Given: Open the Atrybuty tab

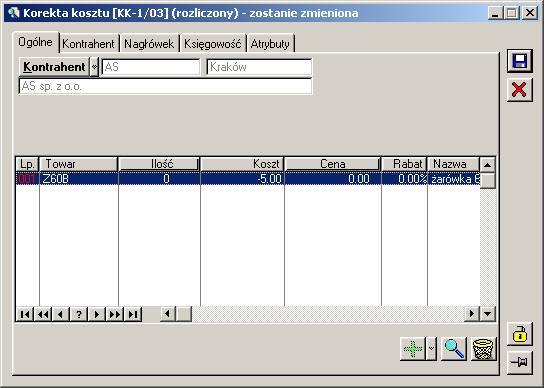Looking at the screenshot, I should pyautogui.click(x=270, y=44).
